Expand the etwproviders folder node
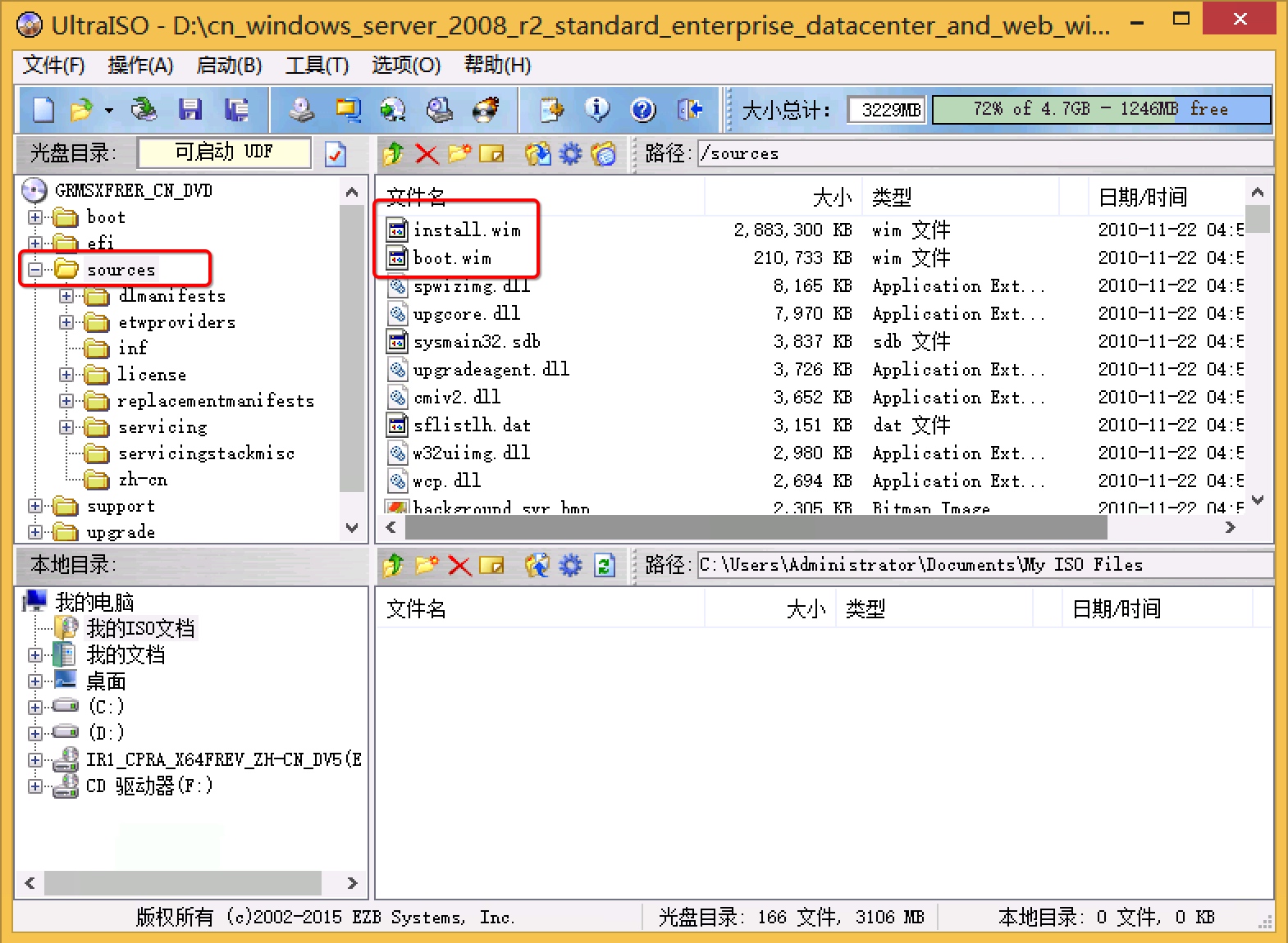This screenshot has height=943, width=1288. click(66, 322)
